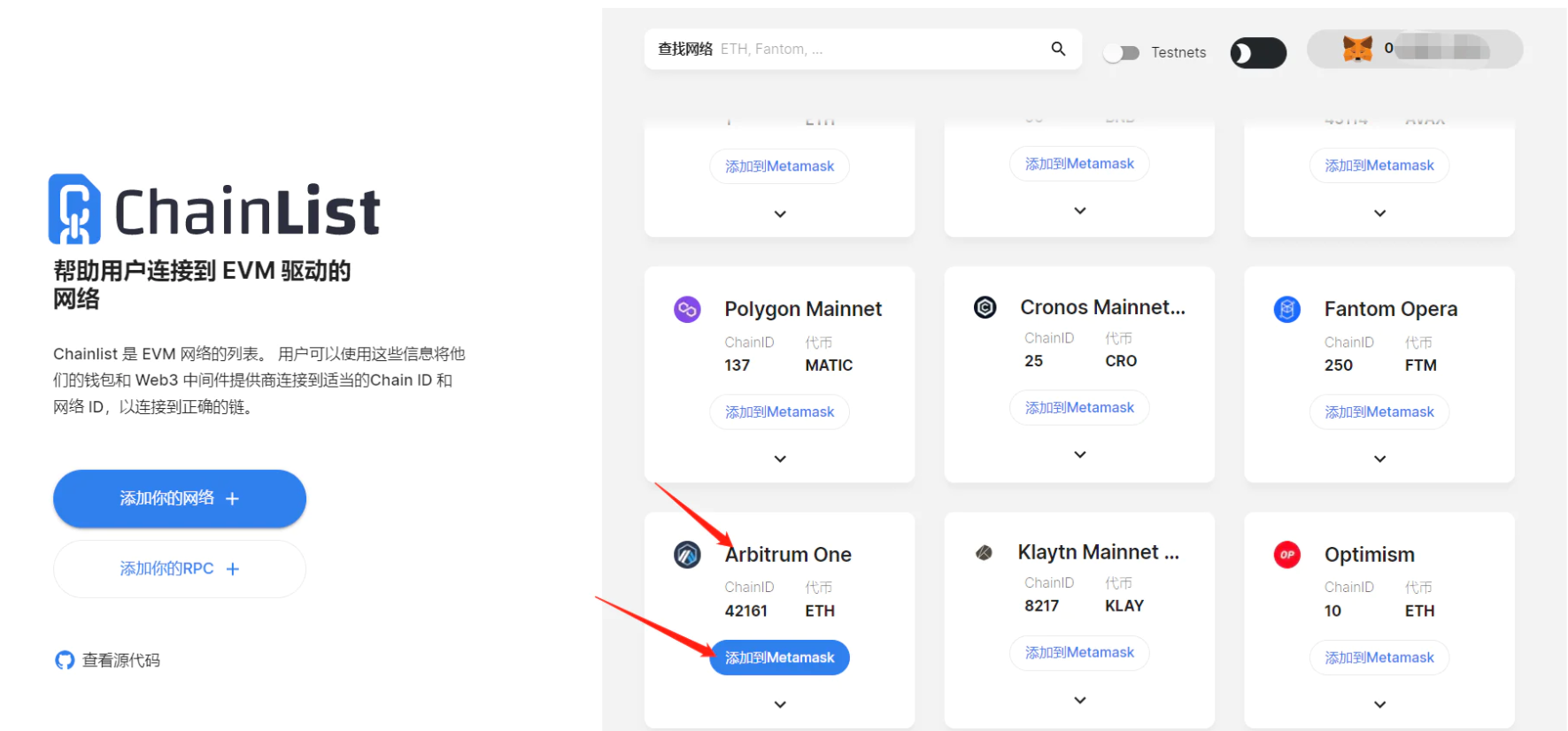This screenshot has width=1568, height=731.
Task: Click ChainID value 137
Action: pyautogui.click(x=738, y=365)
